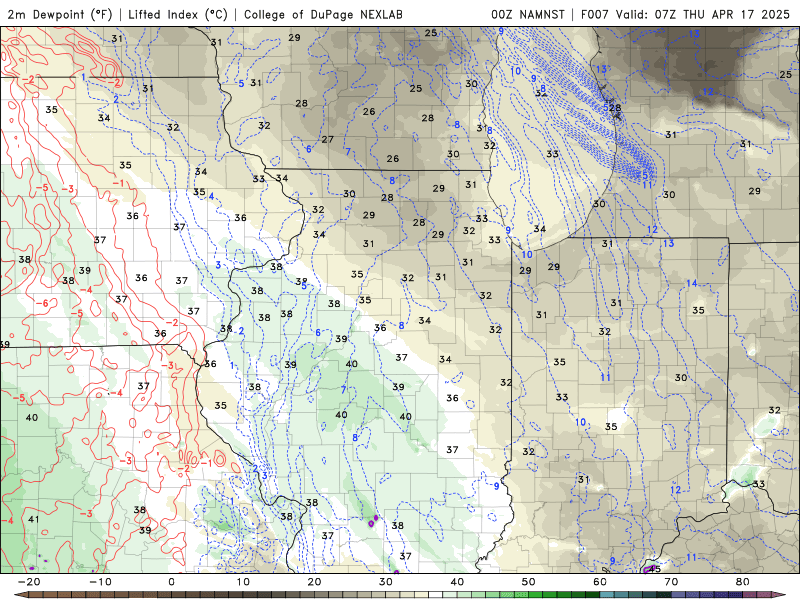Select the "50" tick label on the color scale
Screen dimensions: 800x600
[529, 582]
